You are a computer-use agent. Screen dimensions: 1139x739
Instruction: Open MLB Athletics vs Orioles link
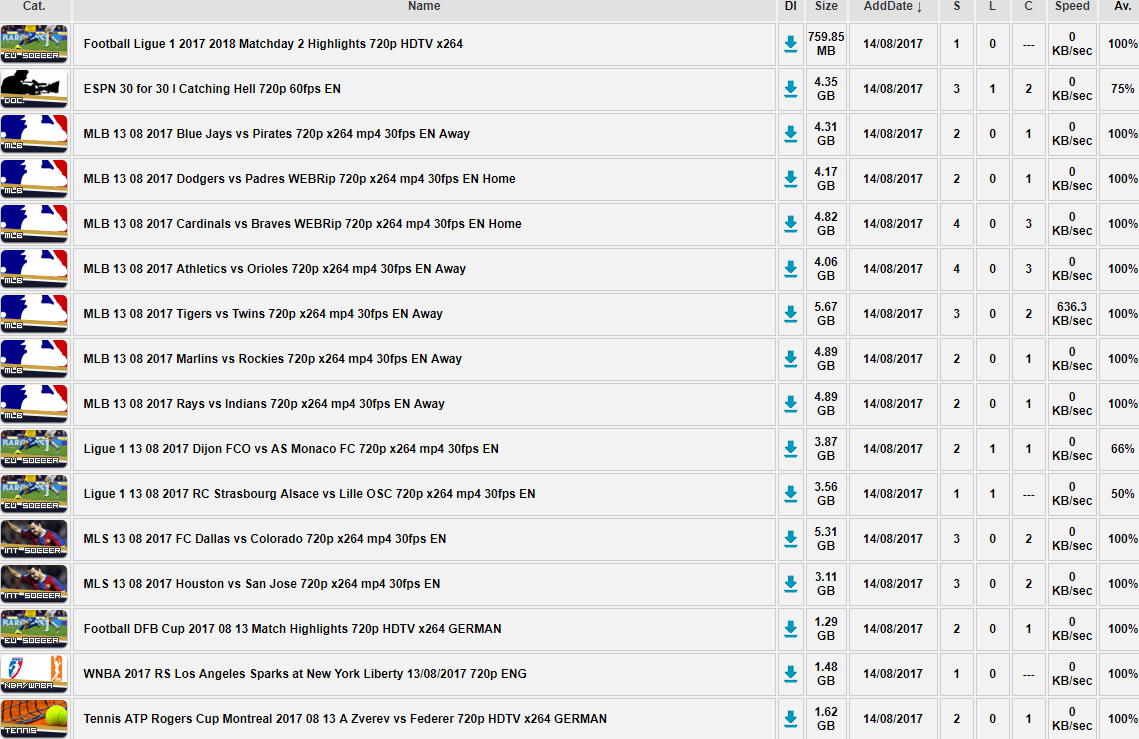tap(275, 269)
